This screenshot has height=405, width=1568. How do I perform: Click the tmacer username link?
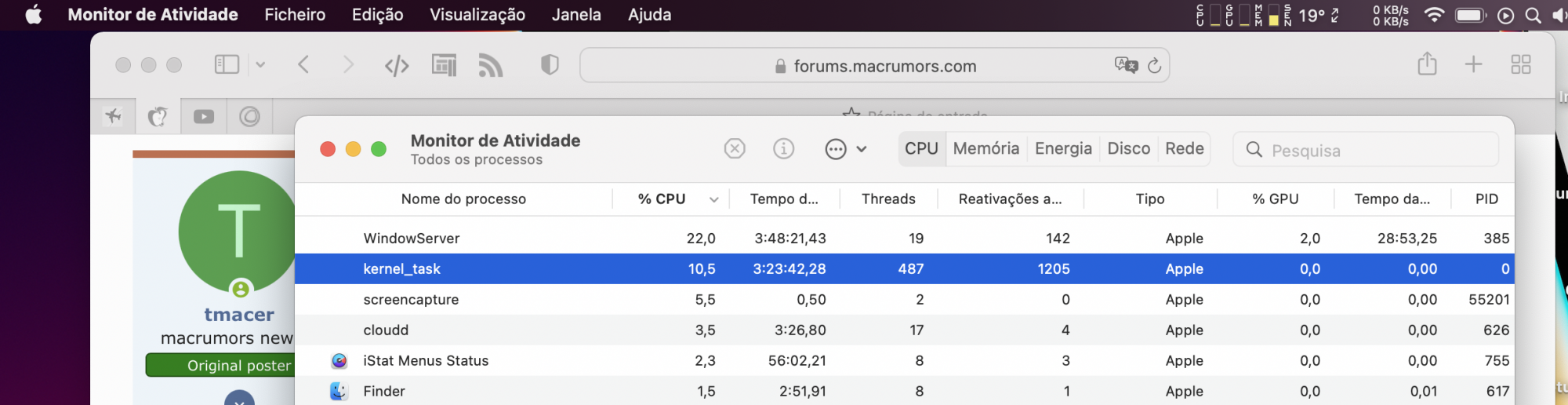point(239,315)
